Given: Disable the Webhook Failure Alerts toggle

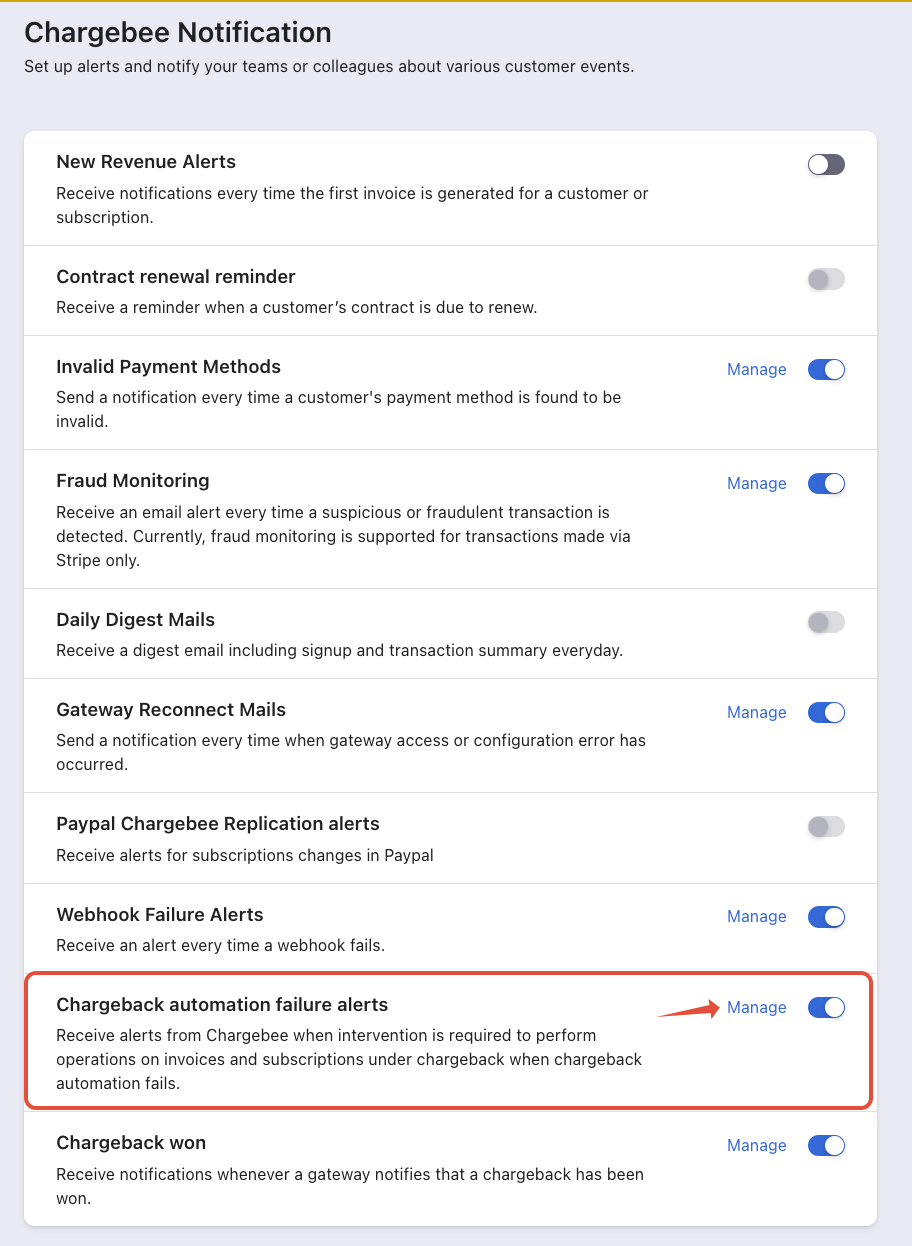Looking at the screenshot, I should [826, 917].
